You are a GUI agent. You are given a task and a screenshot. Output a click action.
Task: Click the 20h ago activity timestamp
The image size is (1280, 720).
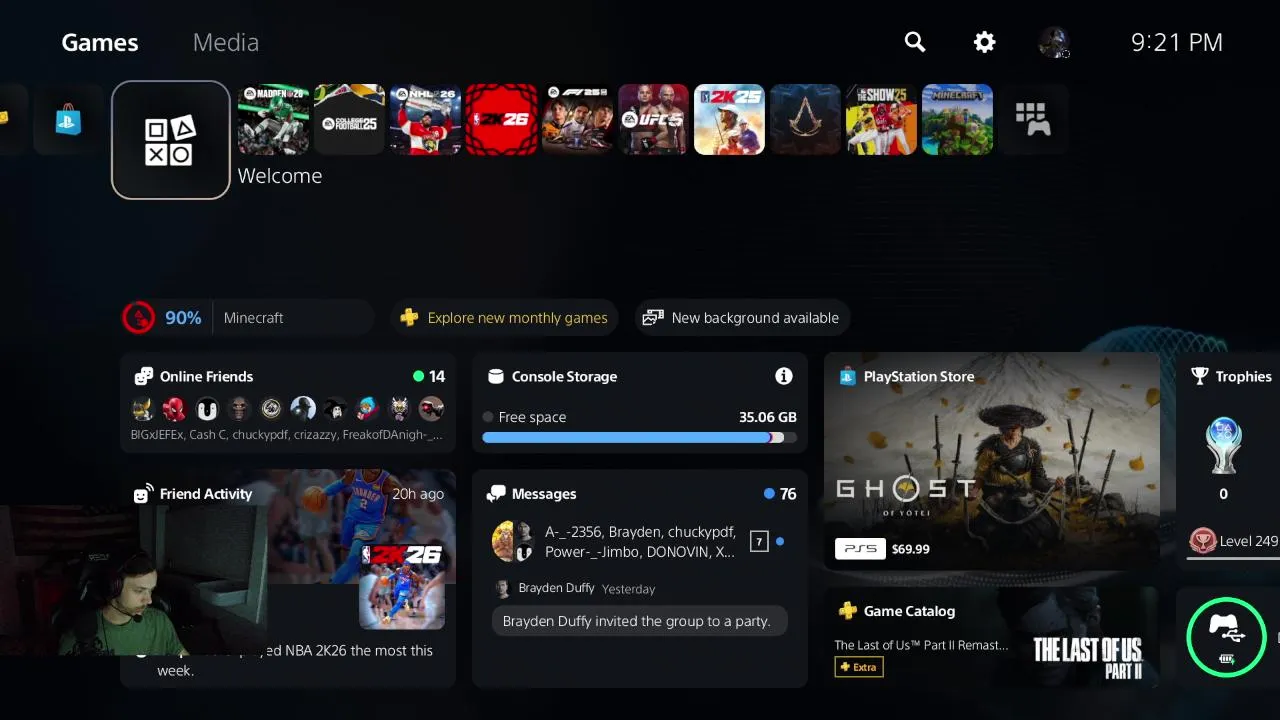click(x=418, y=494)
